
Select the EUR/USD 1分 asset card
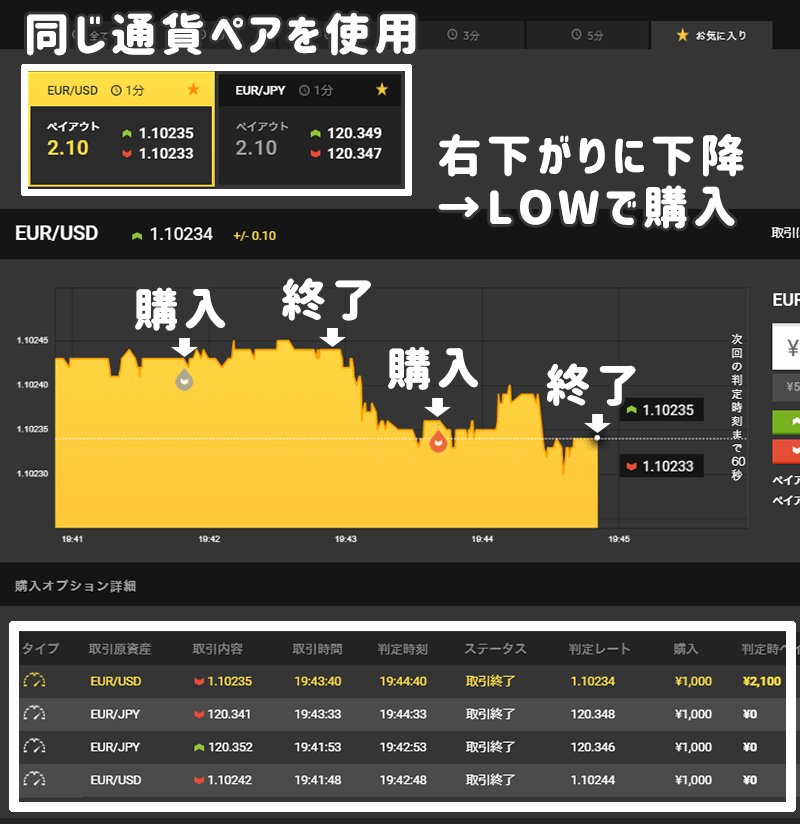click(121, 129)
